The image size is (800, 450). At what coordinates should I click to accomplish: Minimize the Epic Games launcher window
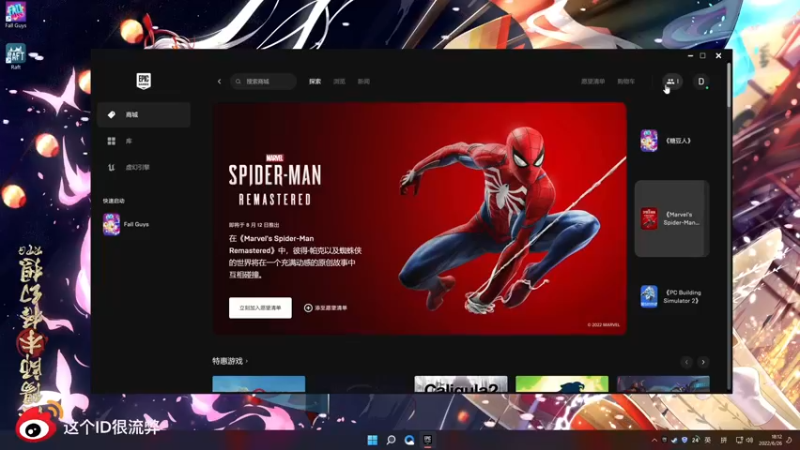[x=690, y=56]
